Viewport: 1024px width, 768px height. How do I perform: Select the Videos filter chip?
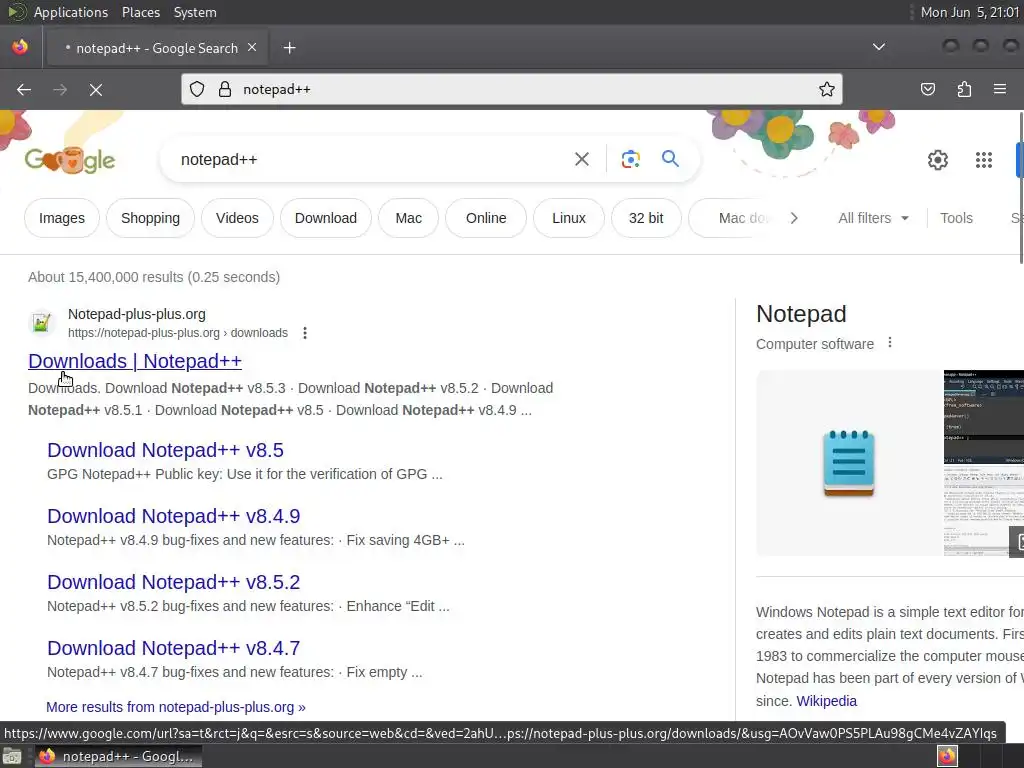click(x=237, y=218)
